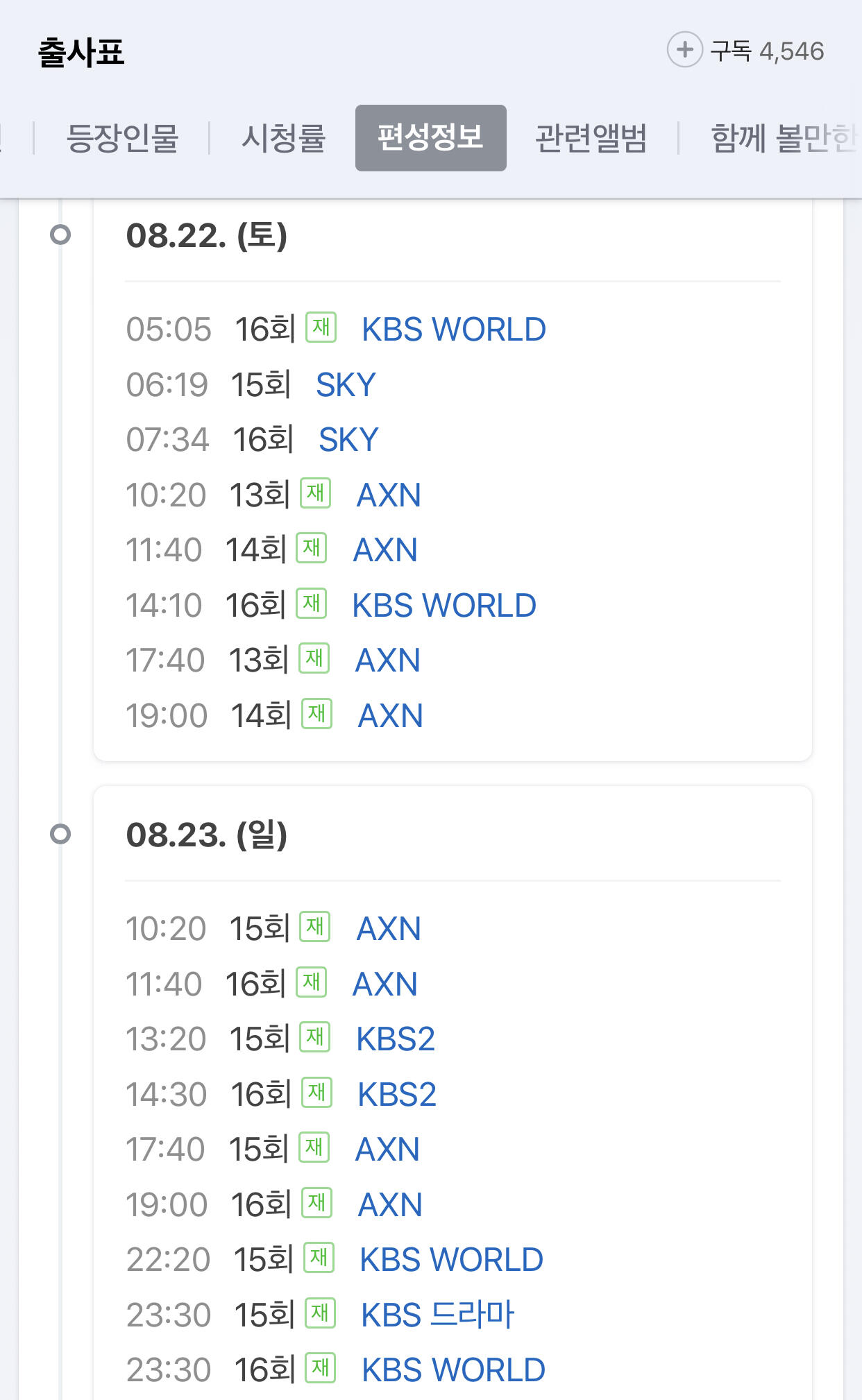862x1400 pixels.
Task: Tap rerun 재 badge at 05:05
Action: click(321, 327)
